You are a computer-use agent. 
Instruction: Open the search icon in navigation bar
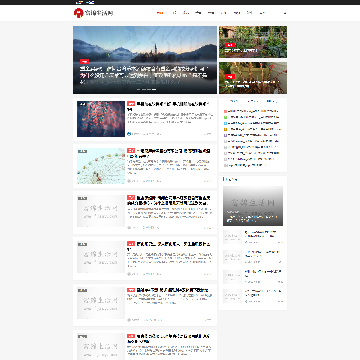tap(285, 13)
